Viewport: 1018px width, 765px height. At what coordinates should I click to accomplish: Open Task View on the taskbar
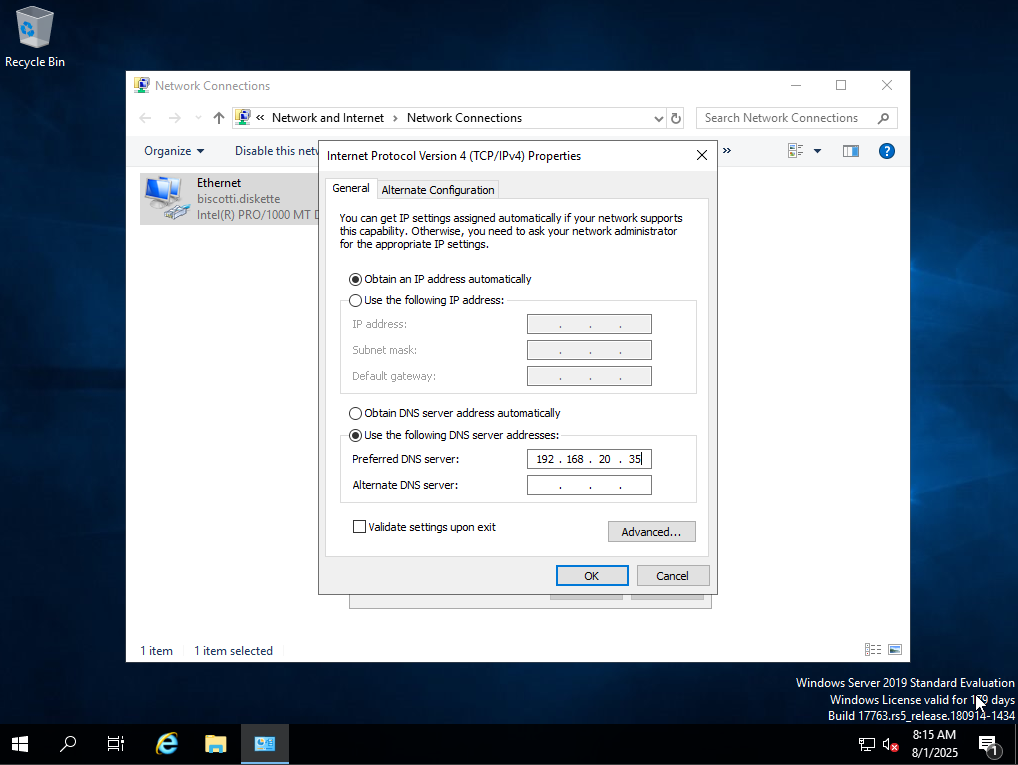(x=116, y=744)
